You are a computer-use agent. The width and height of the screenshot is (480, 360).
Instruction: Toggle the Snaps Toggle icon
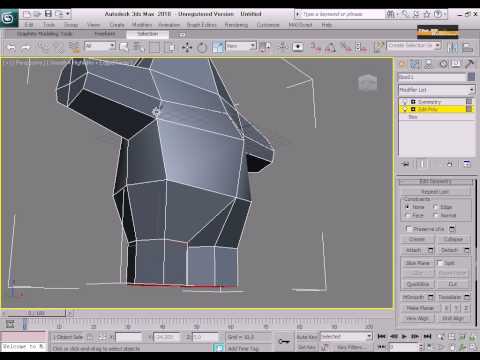314,47
